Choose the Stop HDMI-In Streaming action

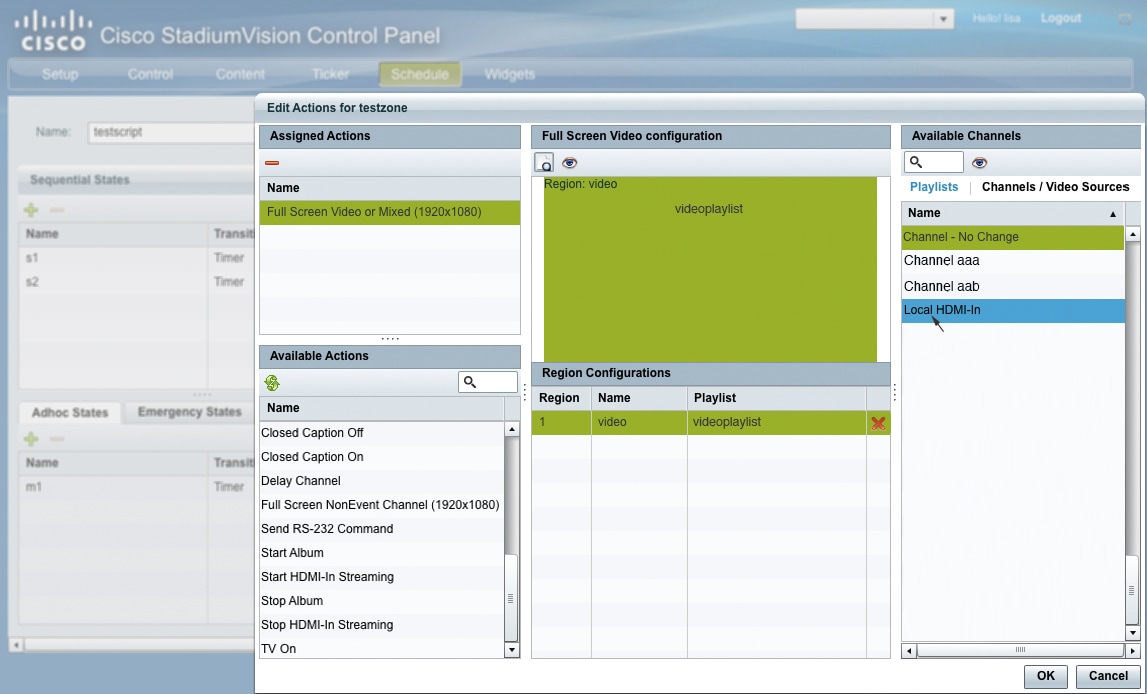tap(382, 625)
